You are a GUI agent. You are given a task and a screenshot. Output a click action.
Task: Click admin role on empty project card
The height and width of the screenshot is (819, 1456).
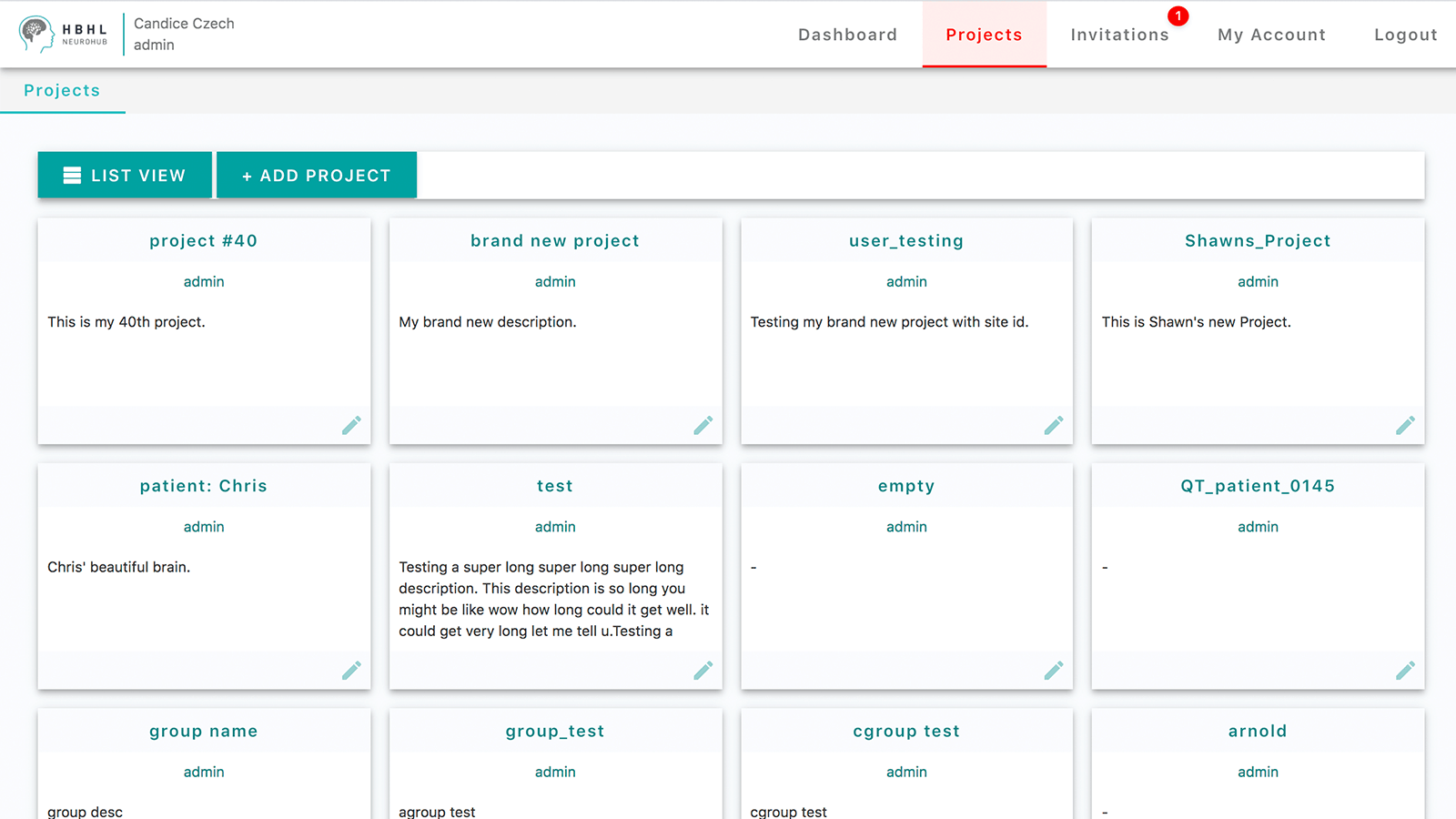pos(906,526)
